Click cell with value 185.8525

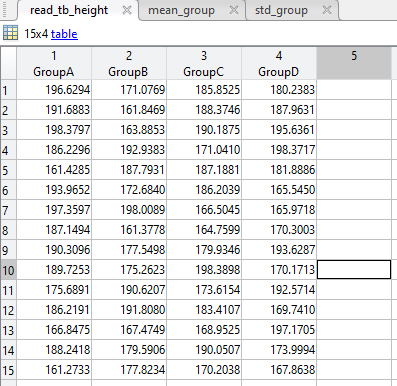pos(204,90)
